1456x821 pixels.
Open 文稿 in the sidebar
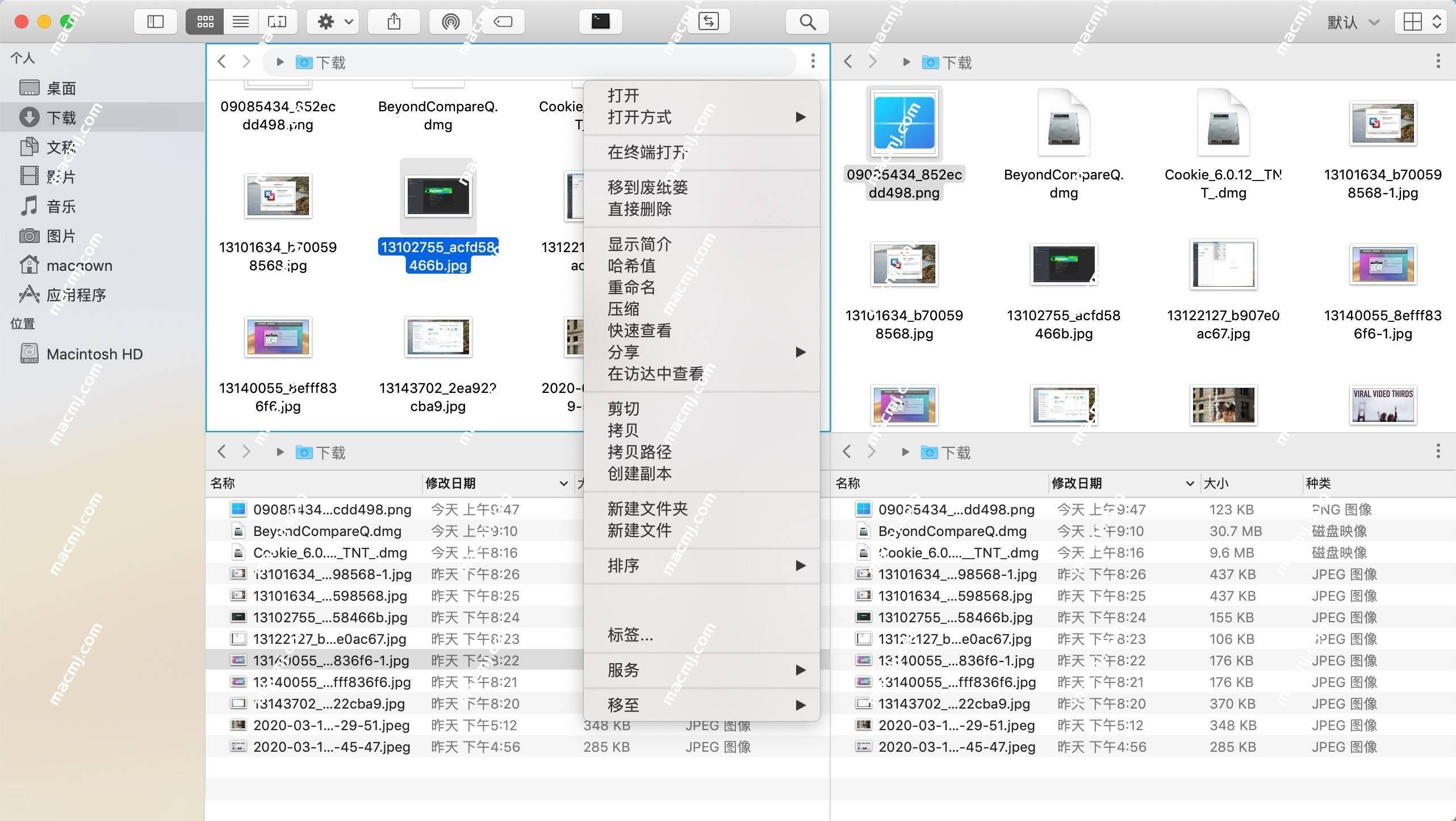click(102, 147)
